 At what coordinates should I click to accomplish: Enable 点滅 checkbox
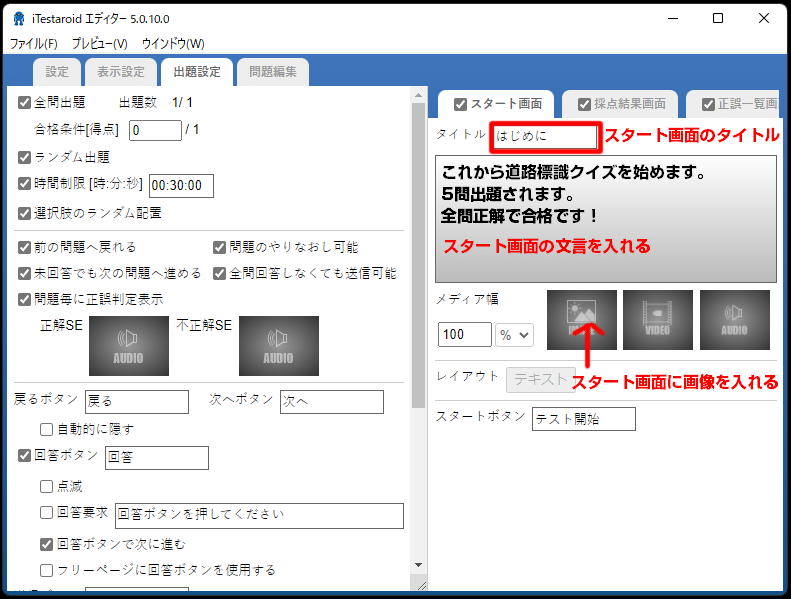[46, 486]
